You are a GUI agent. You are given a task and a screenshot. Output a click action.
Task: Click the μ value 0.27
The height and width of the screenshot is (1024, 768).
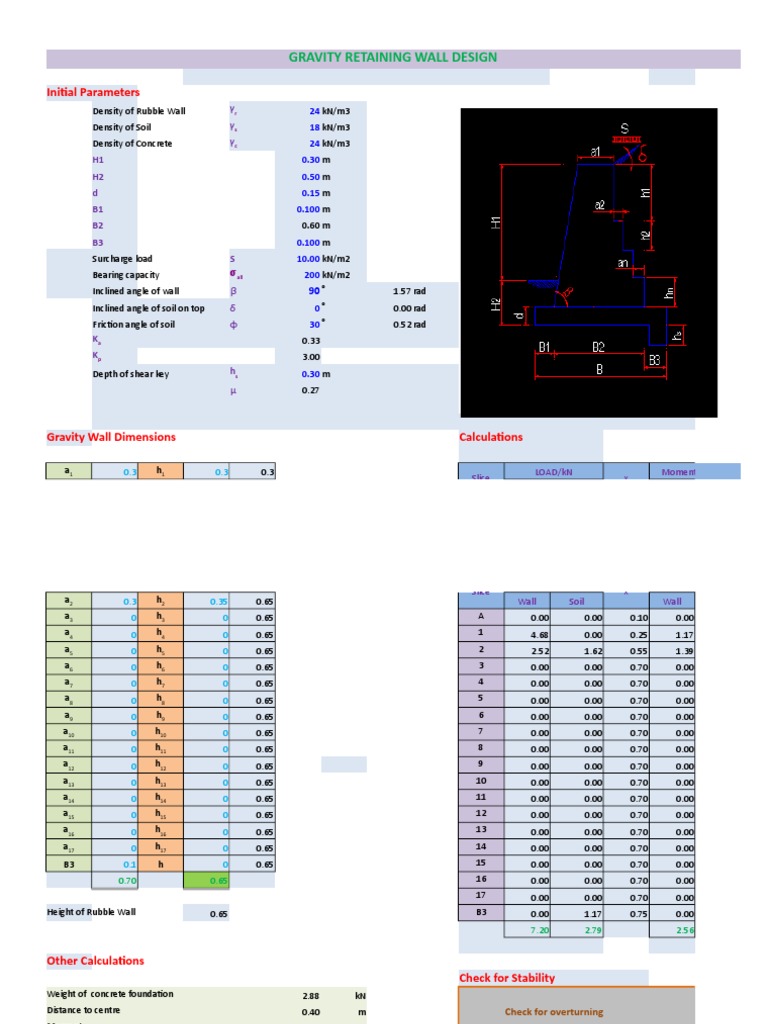point(310,391)
